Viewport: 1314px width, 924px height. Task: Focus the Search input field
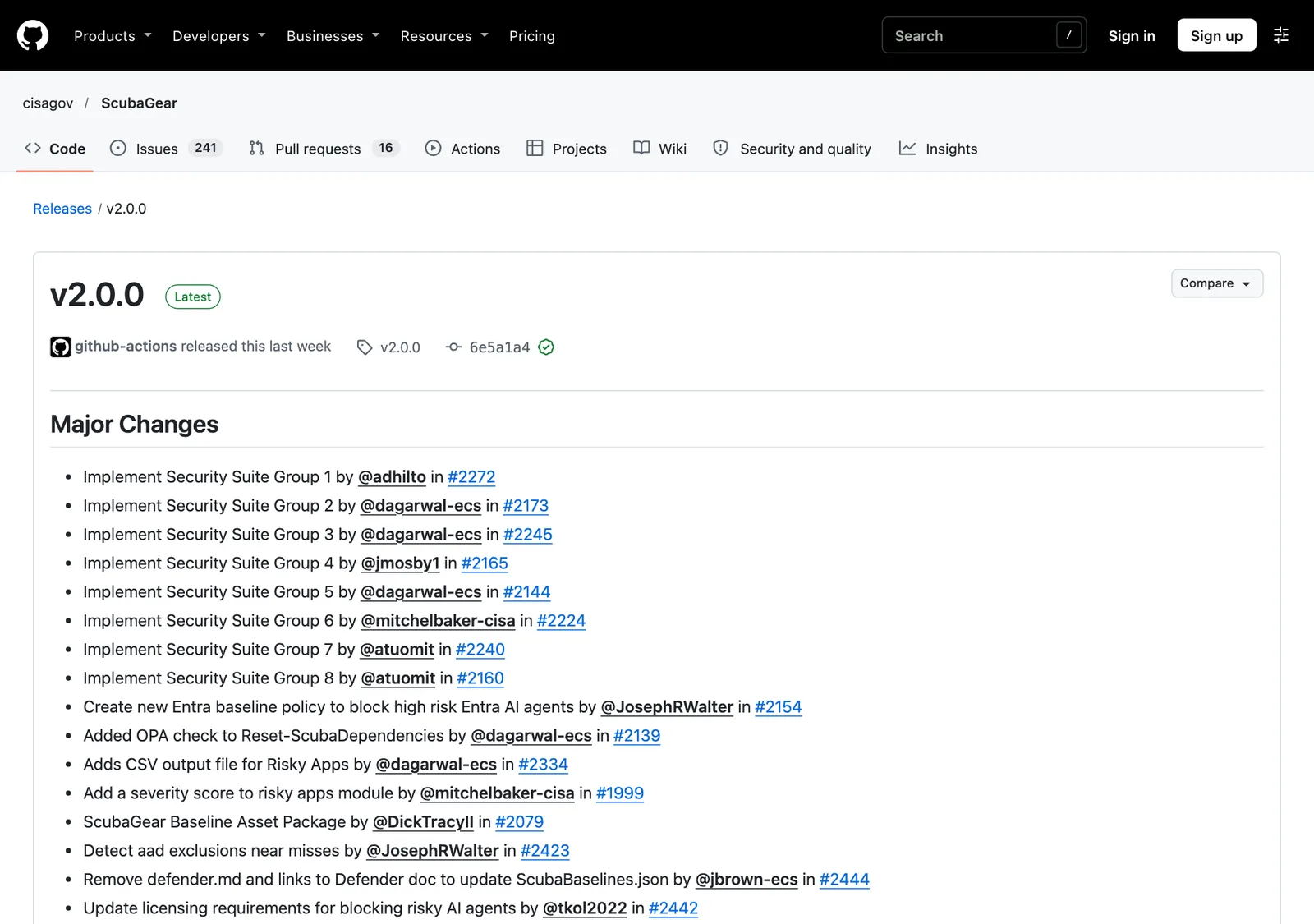click(x=984, y=35)
